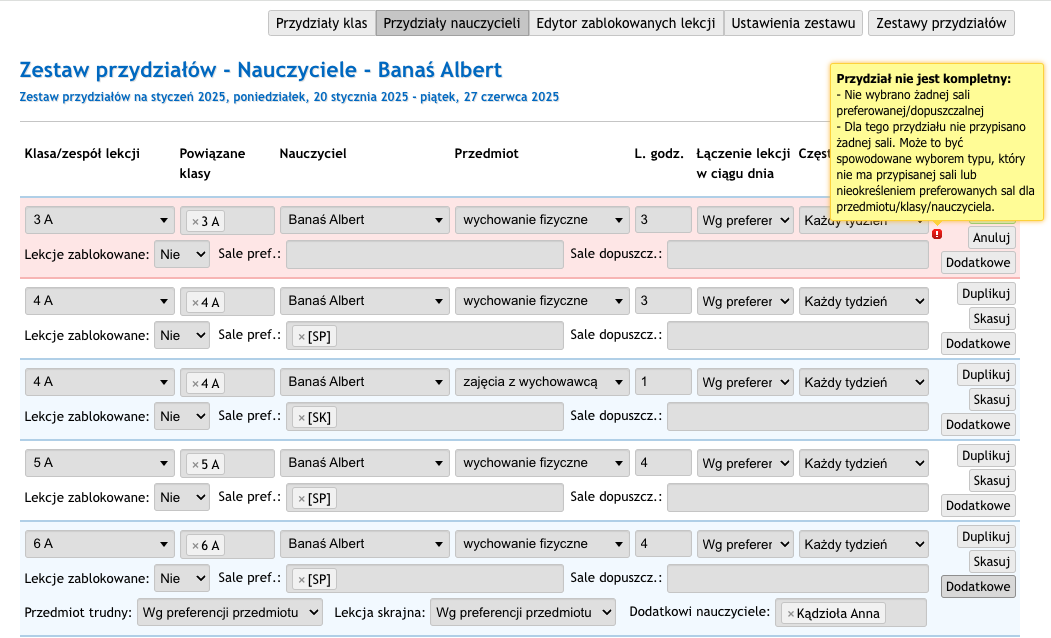Remove 4 A tag in wychowanie fizyczne row
Screen dimensions: 1051x638
pos(195,302)
